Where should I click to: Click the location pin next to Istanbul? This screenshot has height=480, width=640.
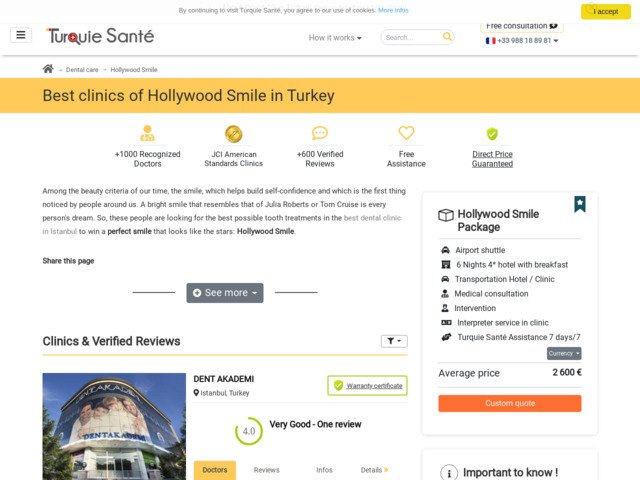pyautogui.click(x=196, y=393)
